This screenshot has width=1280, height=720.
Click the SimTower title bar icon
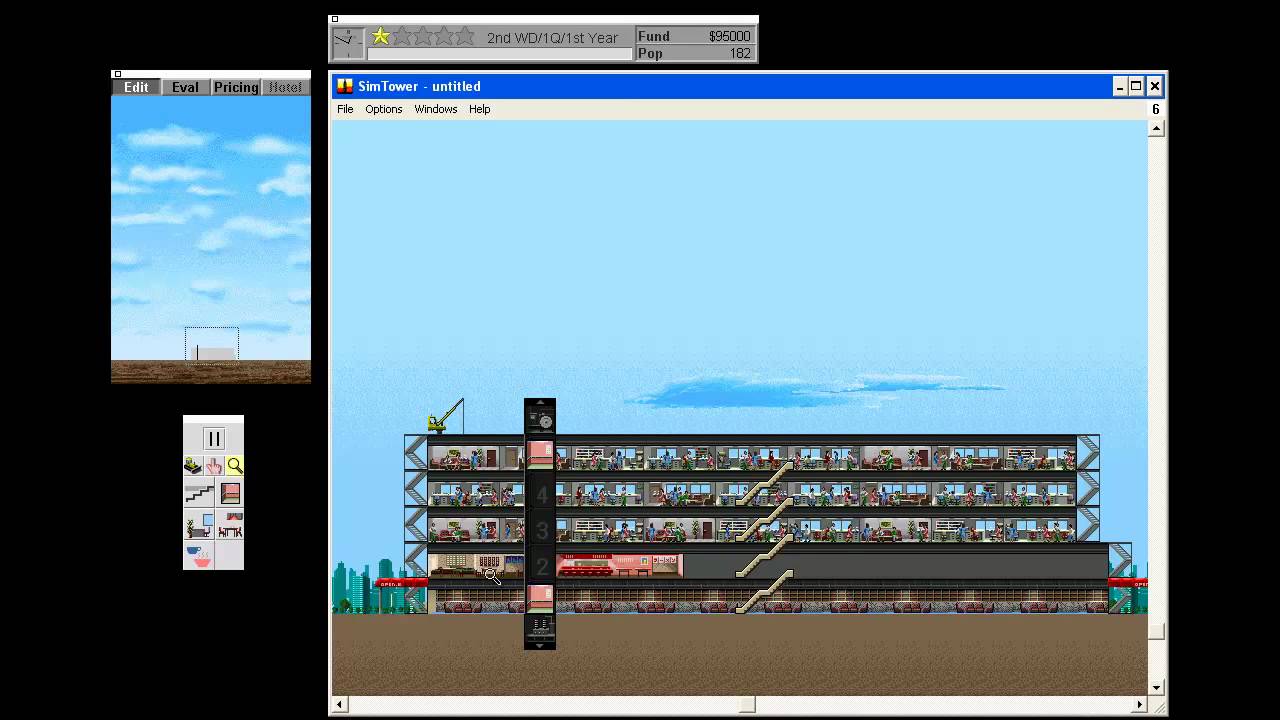pos(345,86)
